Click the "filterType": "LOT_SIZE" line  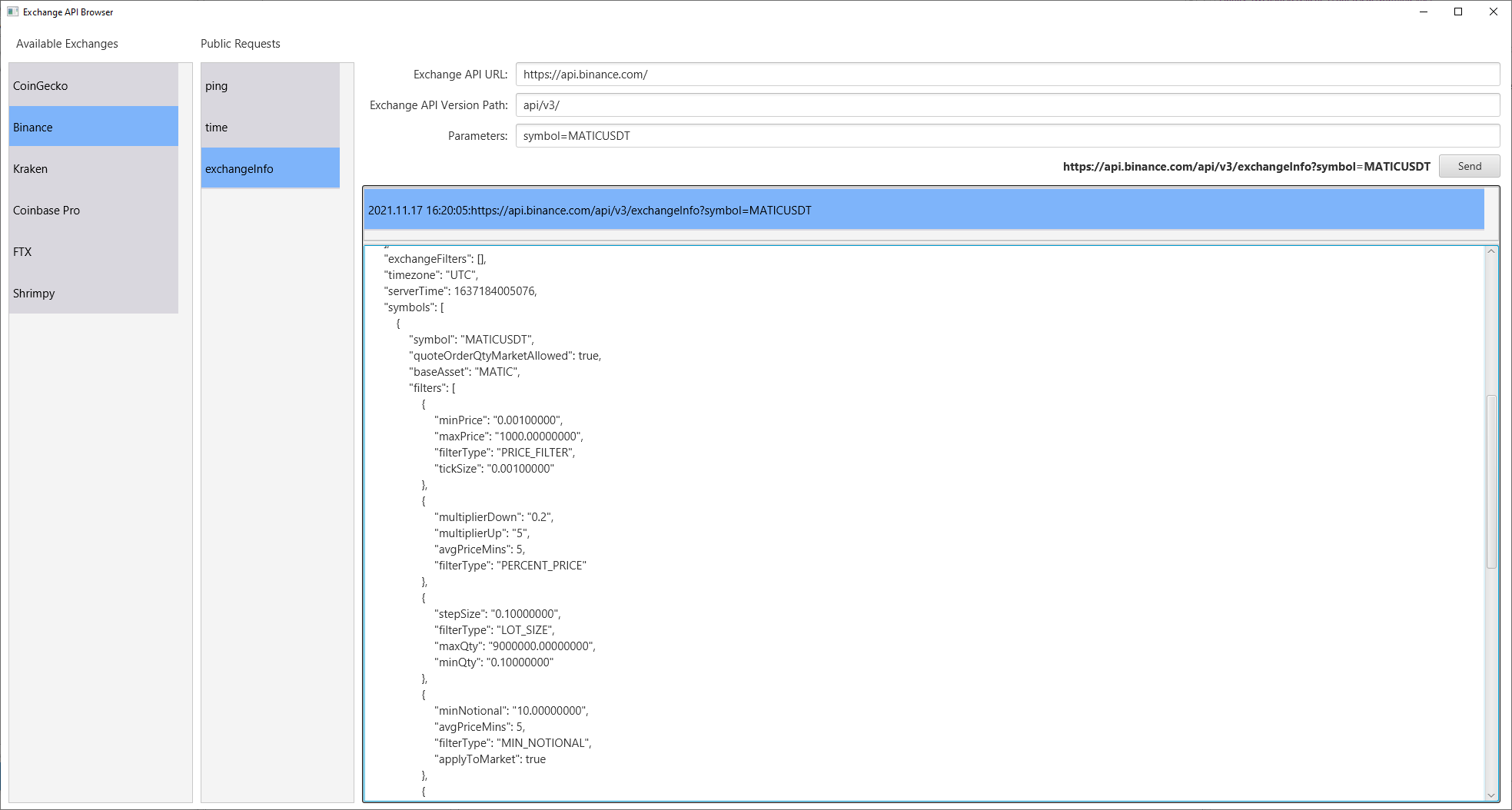pyautogui.click(x=495, y=630)
